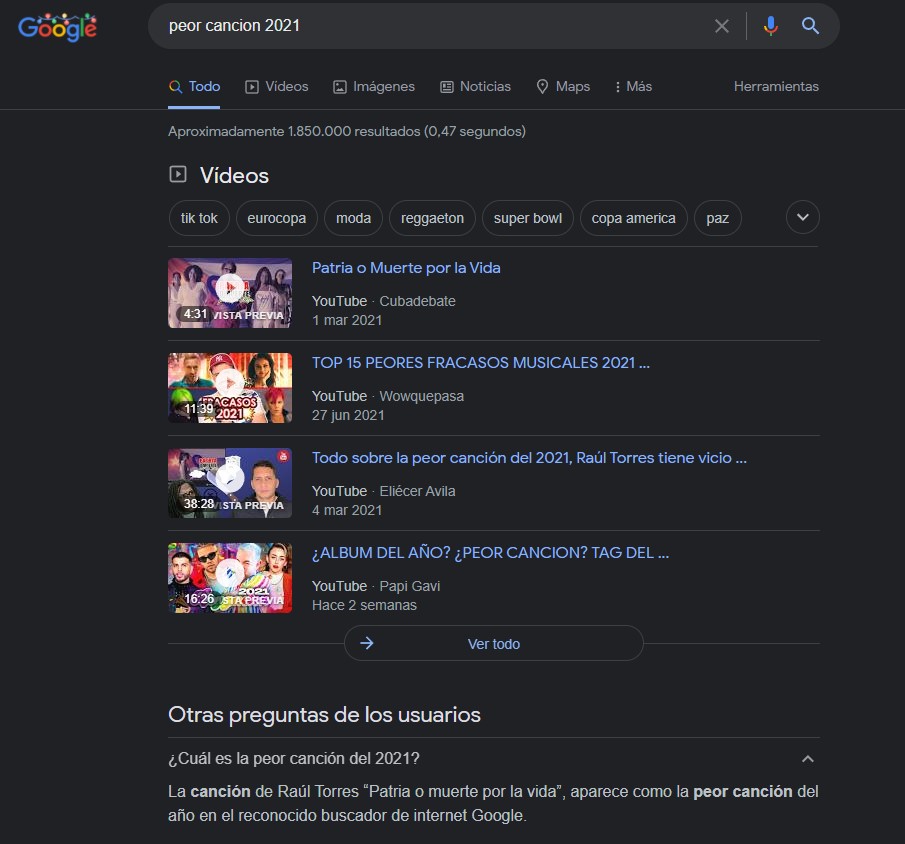Open the 16:26 Papi Gavi video thumbnail
The image size is (905, 844).
[230, 577]
